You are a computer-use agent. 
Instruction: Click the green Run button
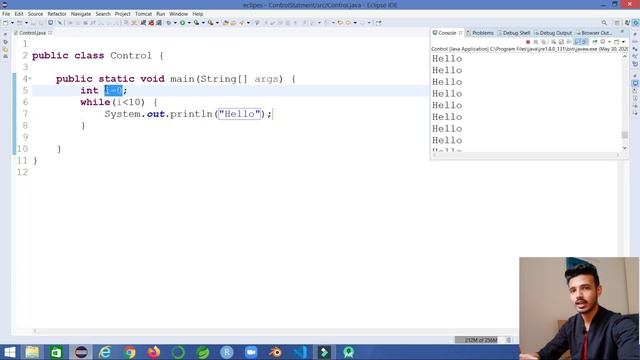pos(182,22)
